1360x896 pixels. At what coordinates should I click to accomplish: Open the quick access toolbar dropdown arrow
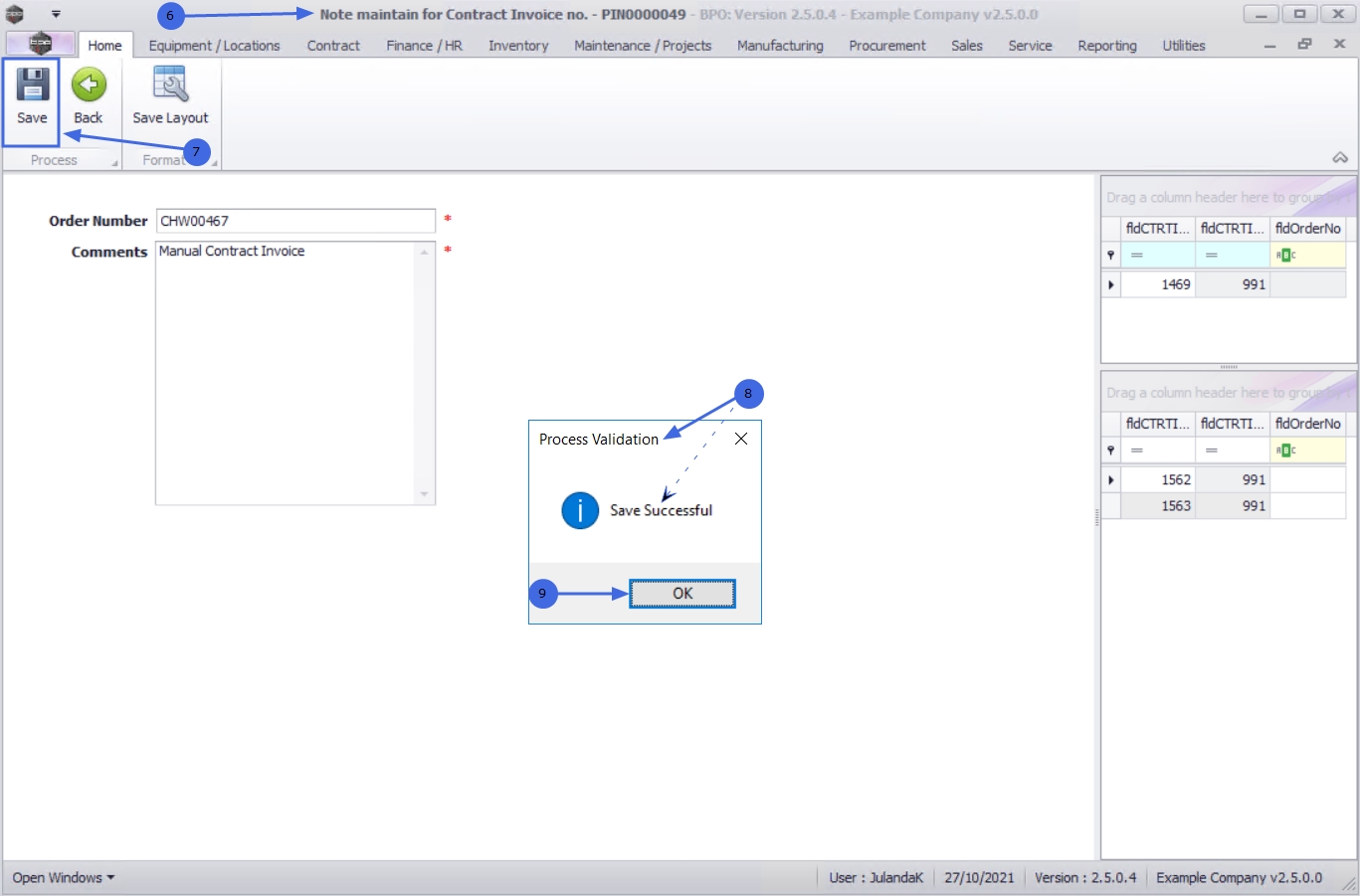click(x=56, y=14)
